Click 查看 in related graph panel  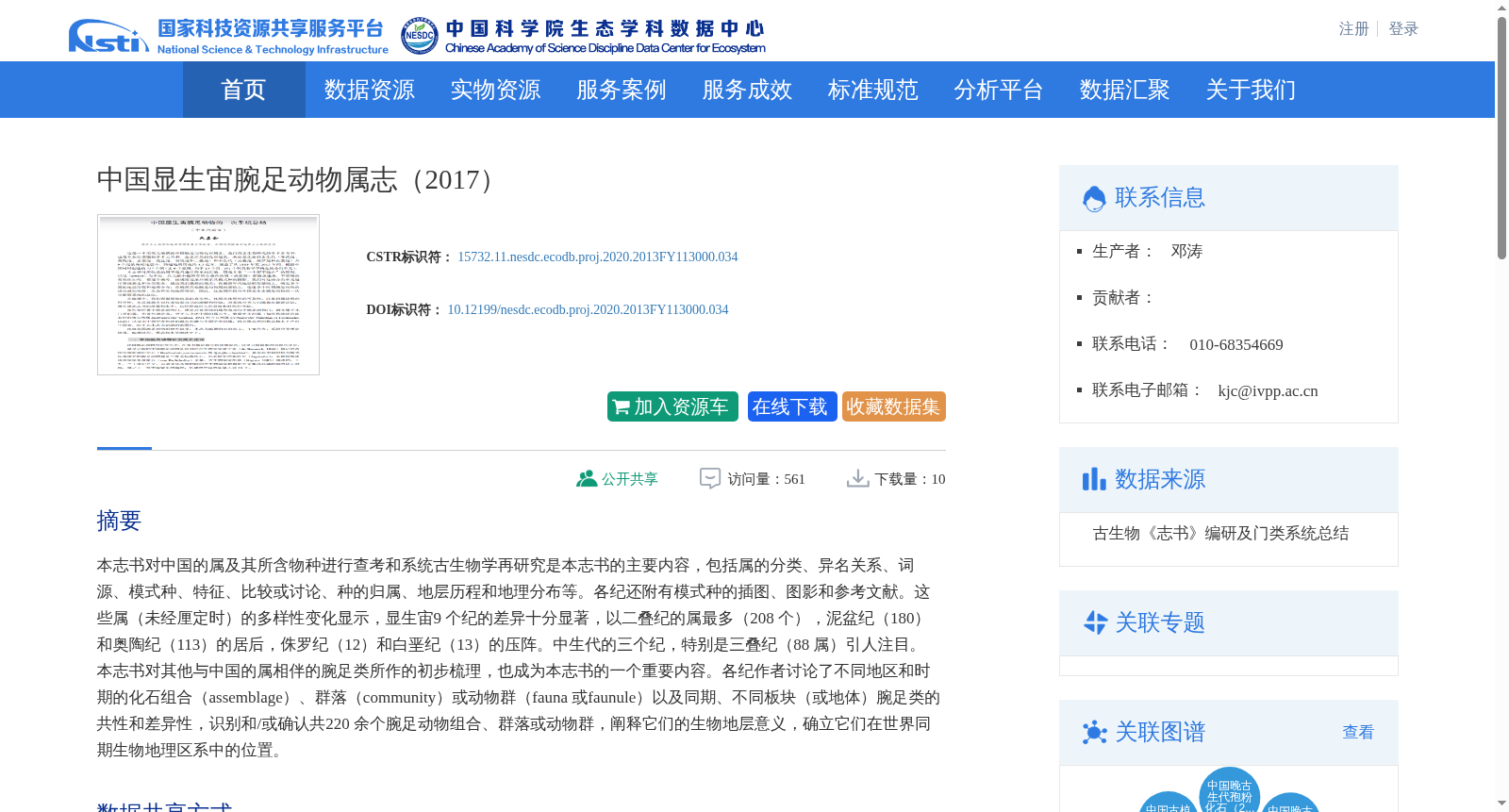(x=1358, y=732)
